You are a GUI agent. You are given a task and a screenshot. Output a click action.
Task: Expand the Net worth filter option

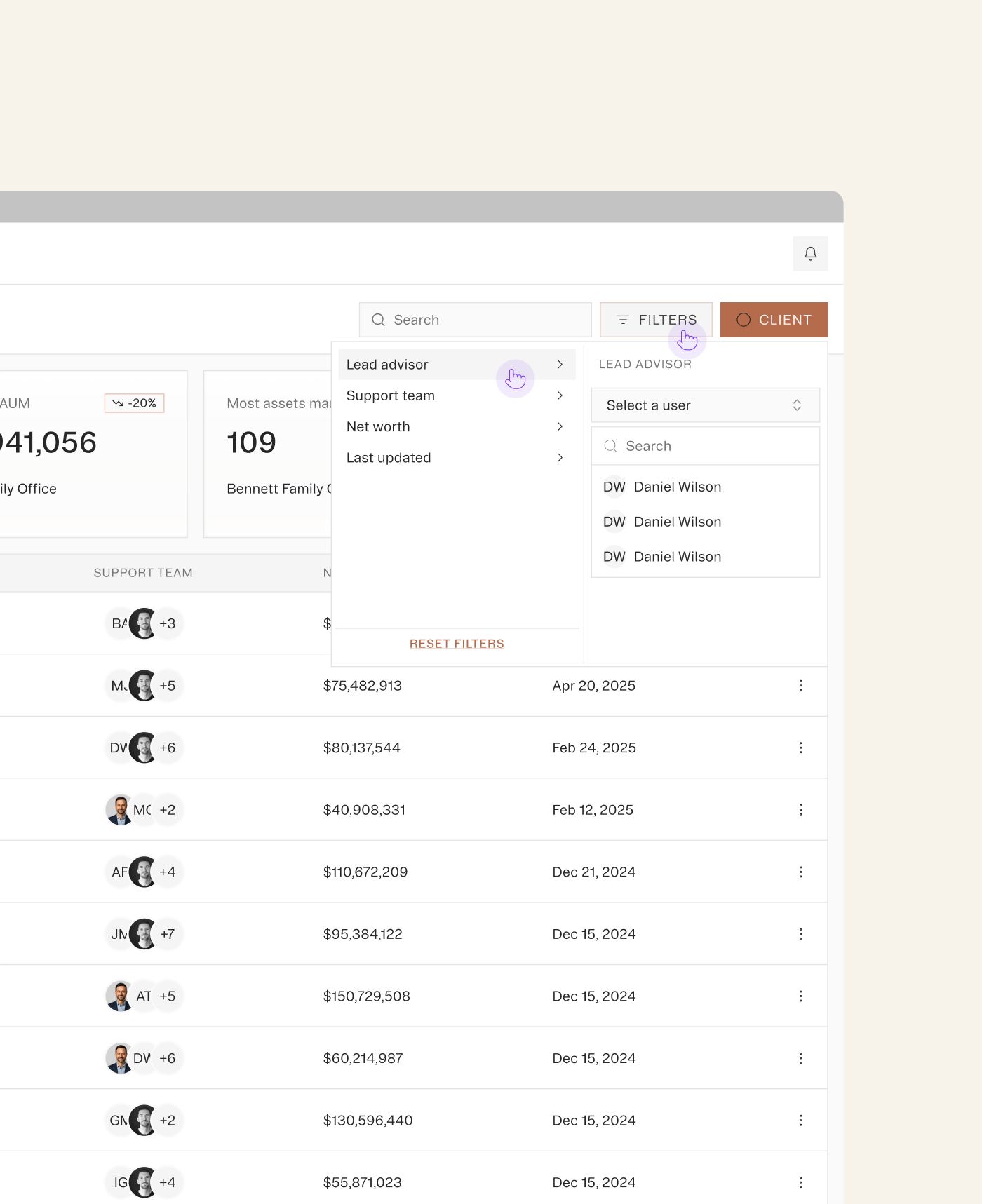pos(457,426)
